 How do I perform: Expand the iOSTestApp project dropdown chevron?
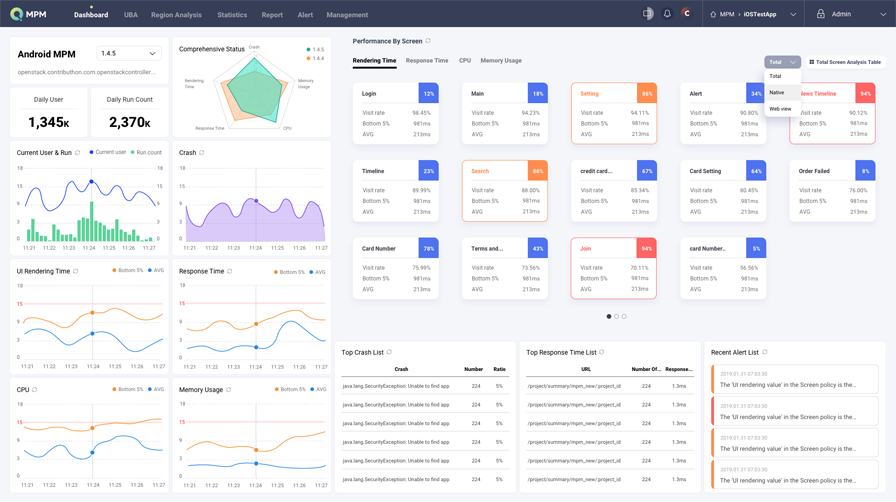pyautogui.click(x=793, y=14)
